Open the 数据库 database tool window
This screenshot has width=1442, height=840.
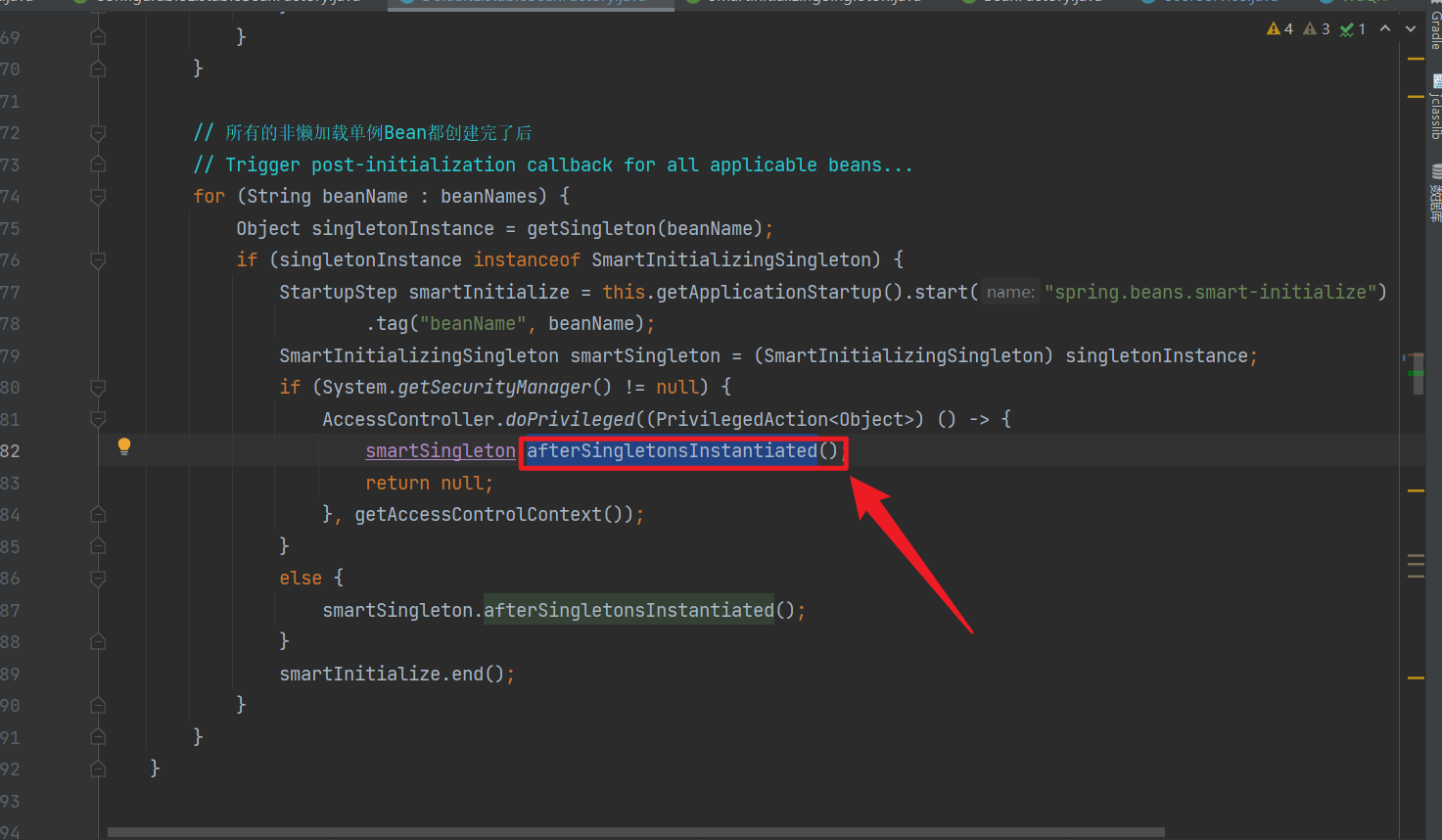point(1435,194)
